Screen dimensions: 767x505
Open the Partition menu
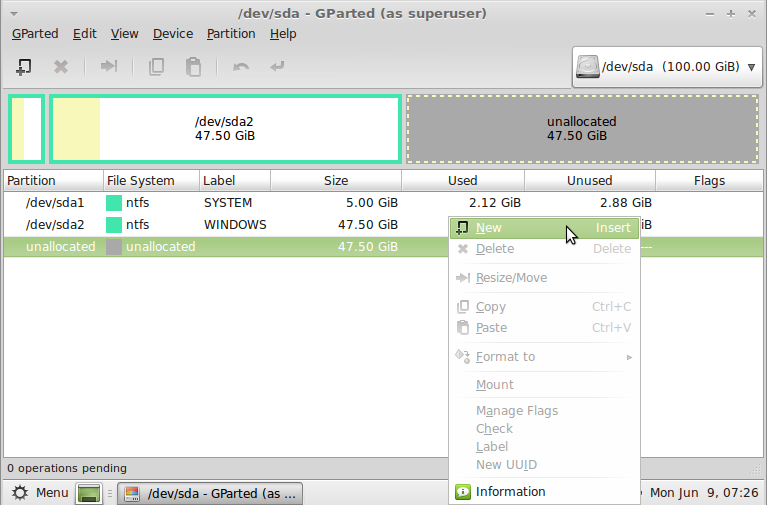click(231, 34)
